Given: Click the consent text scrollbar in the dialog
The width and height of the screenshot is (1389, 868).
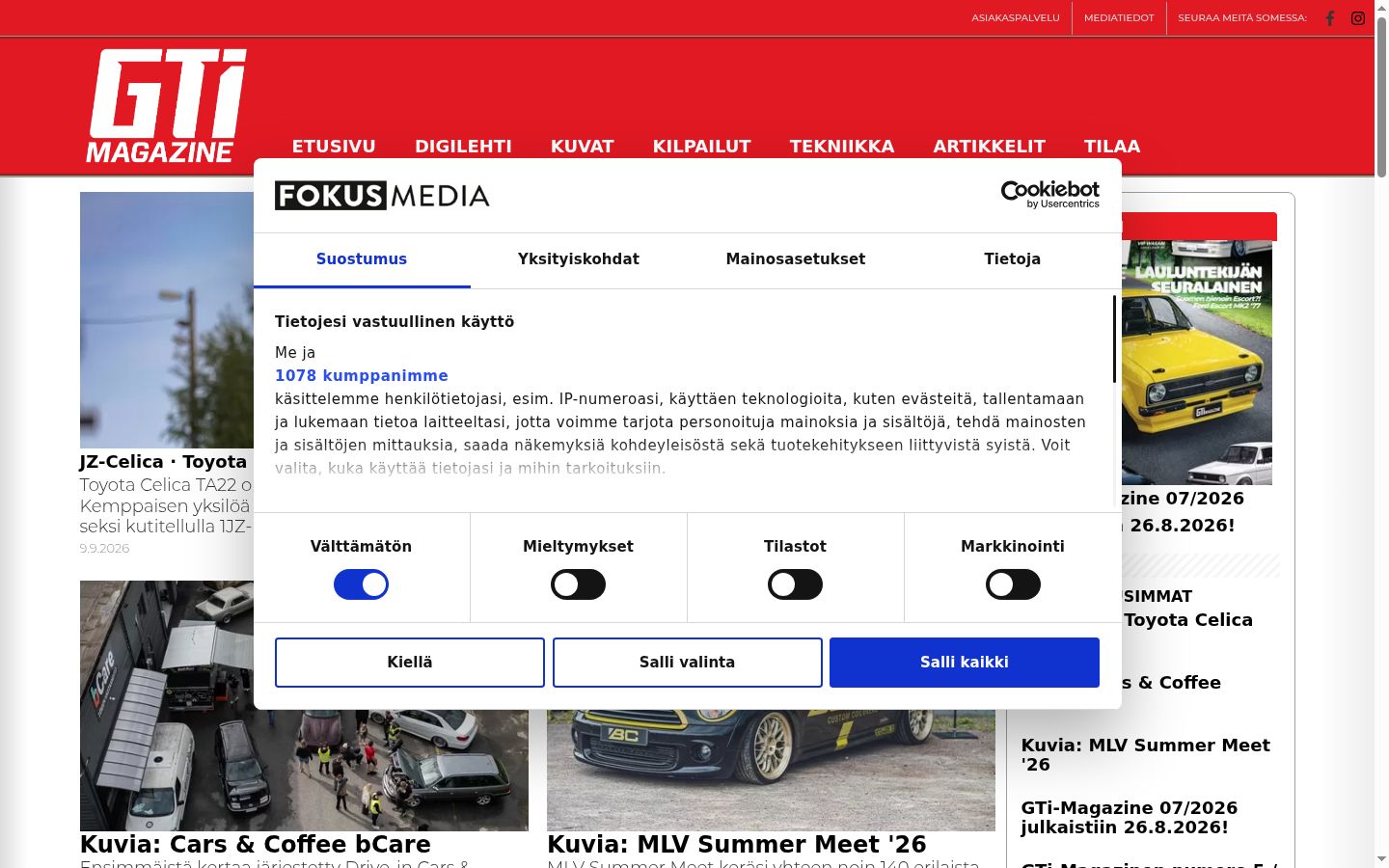Looking at the screenshot, I should point(1114,339).
